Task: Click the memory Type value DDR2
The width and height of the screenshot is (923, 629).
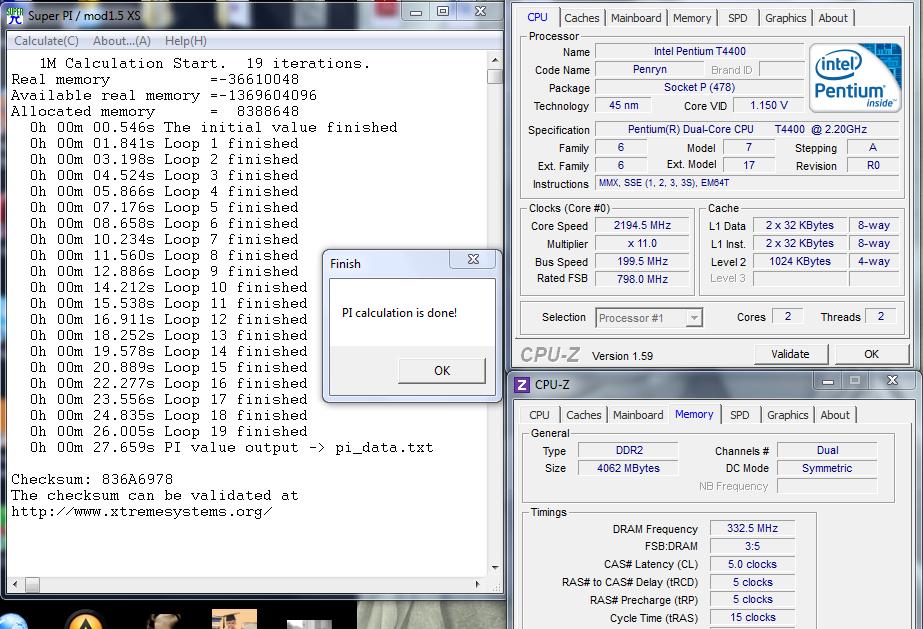Action: point(629,451)
